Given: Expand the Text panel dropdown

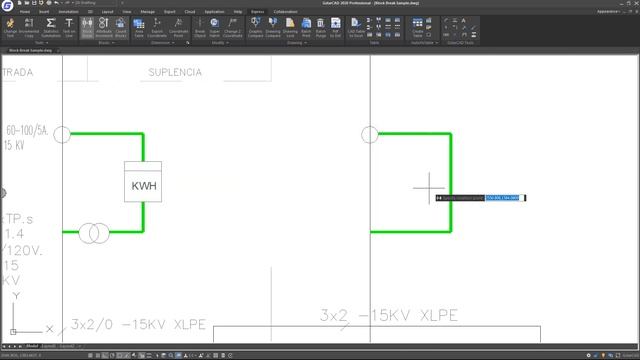Looking at the screenshot, I should coord(42,42).
